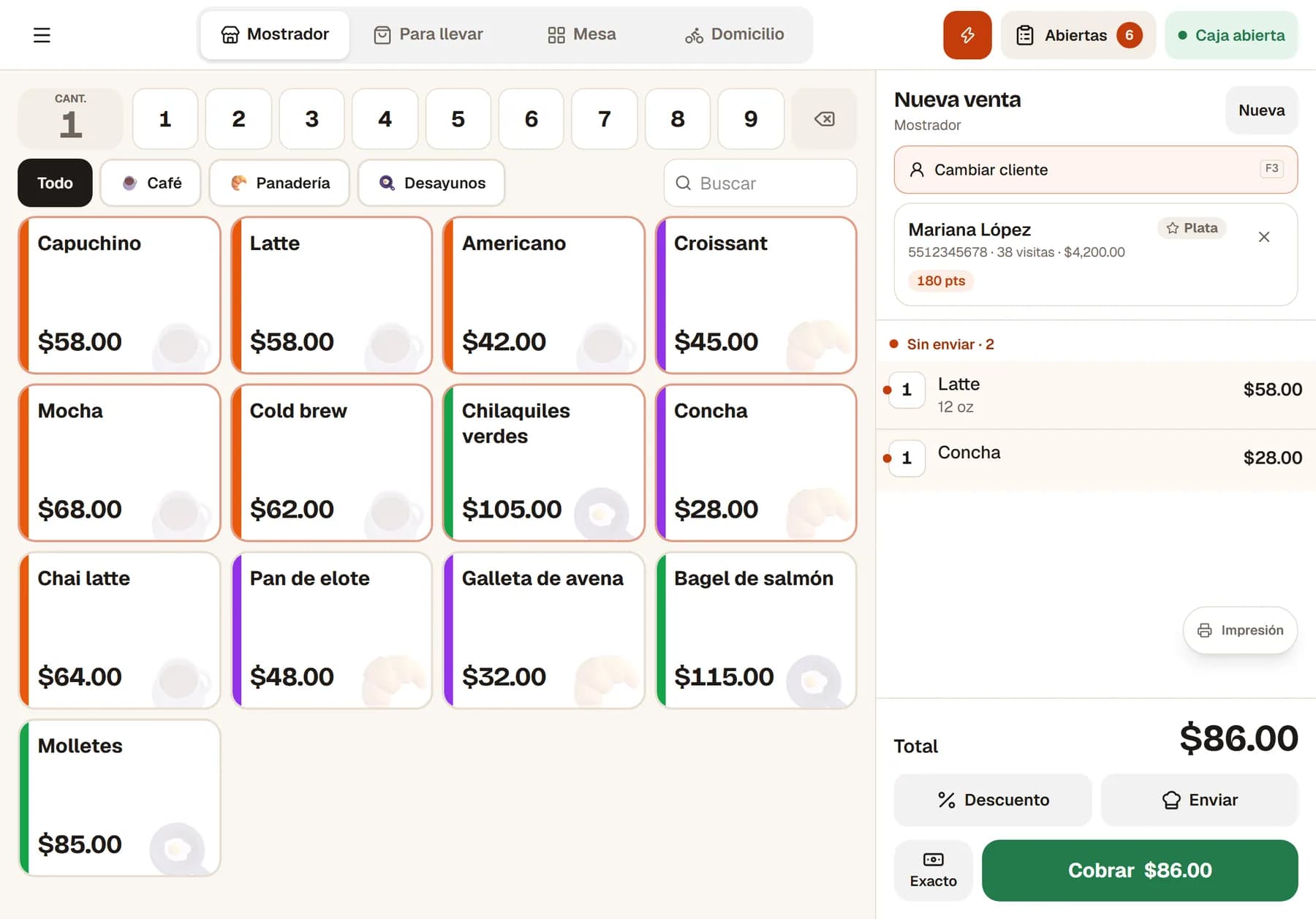
Task: Remove customer Mariana López with X
Action: pos(1263,237)
